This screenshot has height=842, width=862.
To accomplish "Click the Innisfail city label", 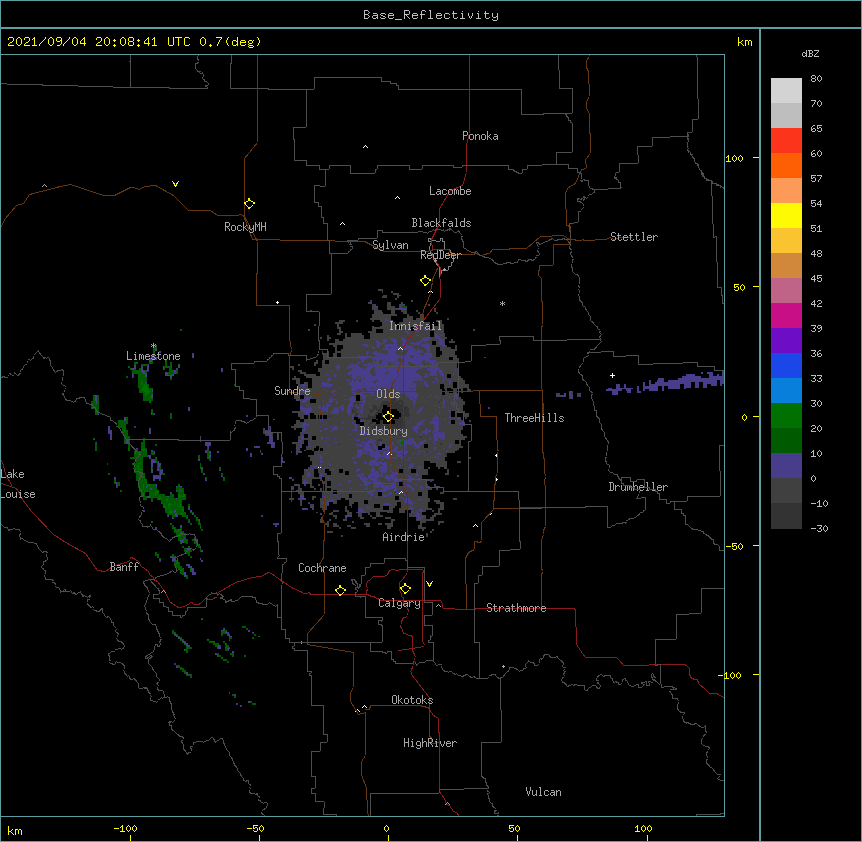I will click(416, 326).
